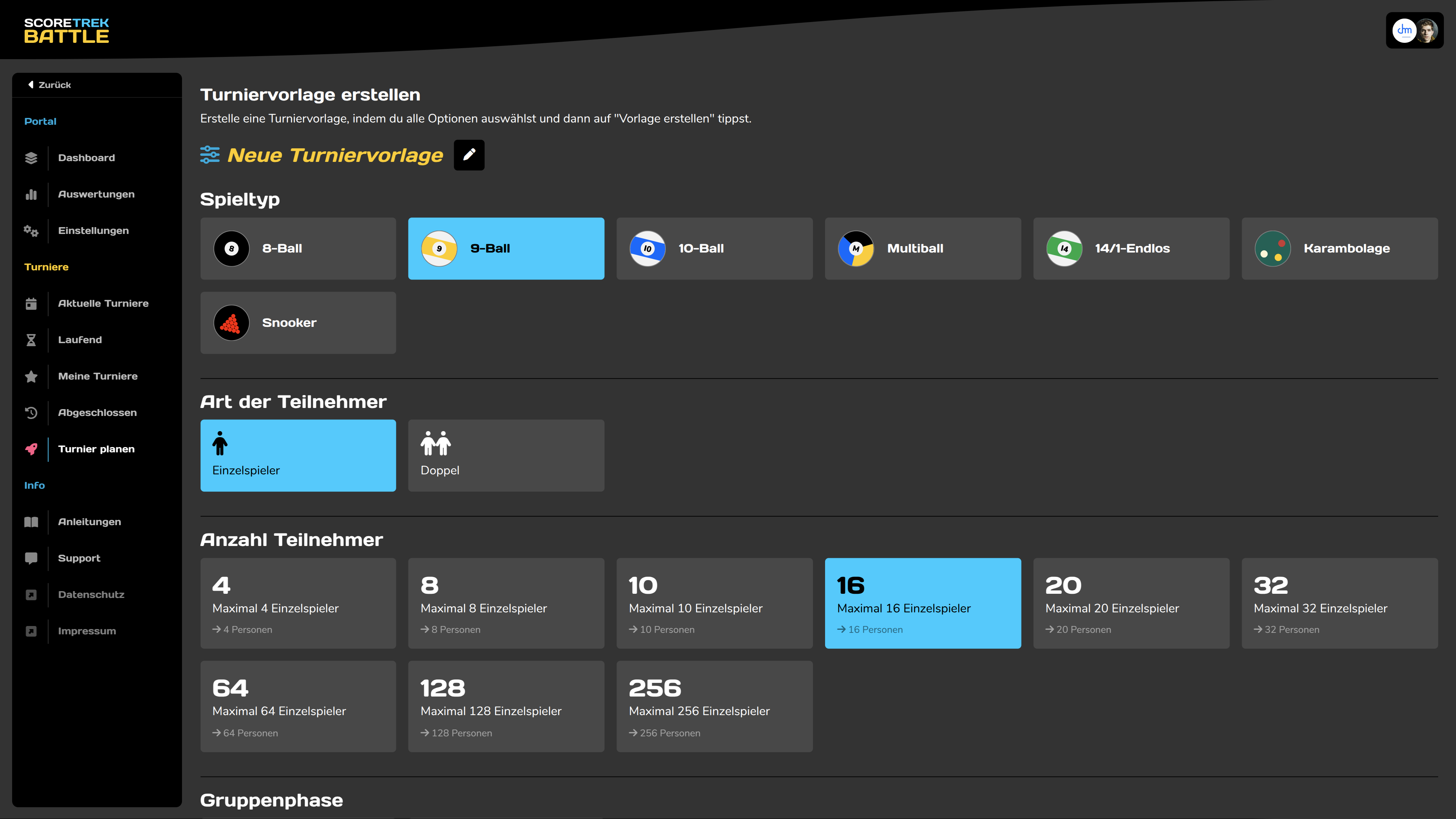Select Doppel participant type

pyautogui.click(x=506, y=455)
